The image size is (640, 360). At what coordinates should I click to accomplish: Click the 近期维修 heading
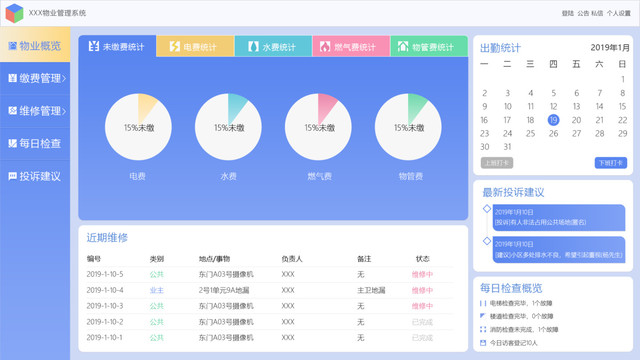coord(107,238)
